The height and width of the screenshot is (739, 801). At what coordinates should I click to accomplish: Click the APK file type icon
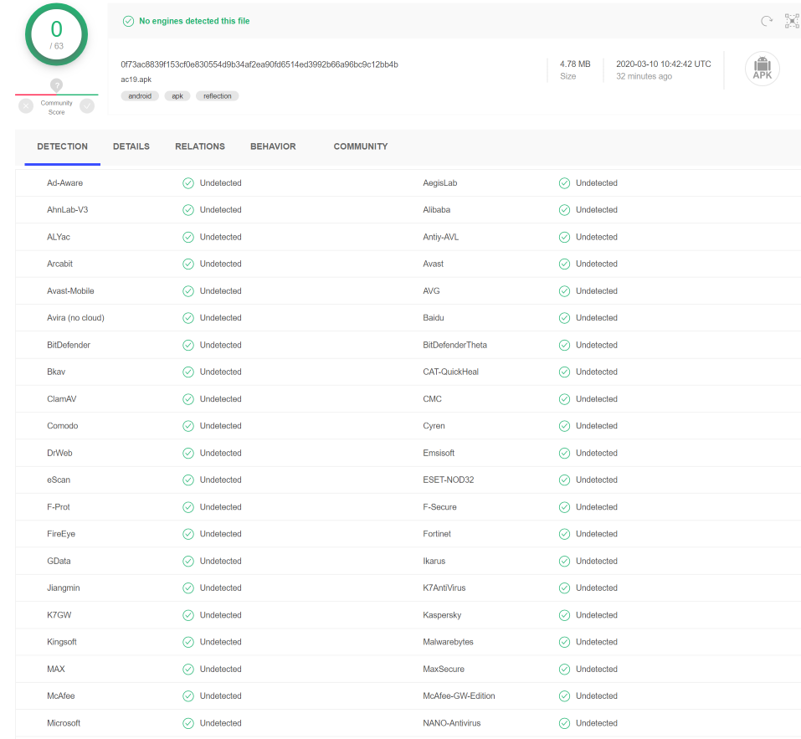coord(762,68)
